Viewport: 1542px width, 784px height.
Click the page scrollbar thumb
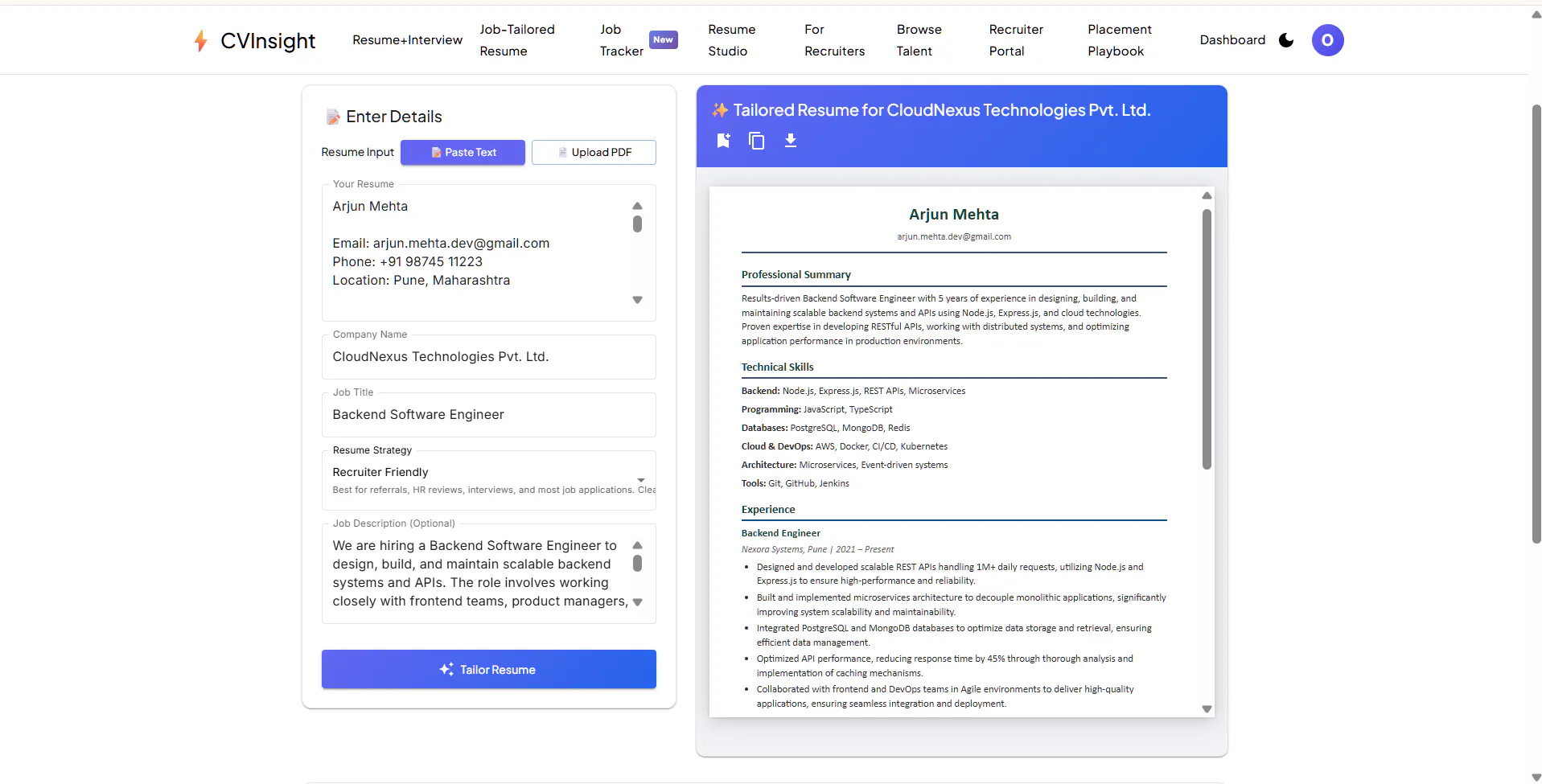[1536, 324]
